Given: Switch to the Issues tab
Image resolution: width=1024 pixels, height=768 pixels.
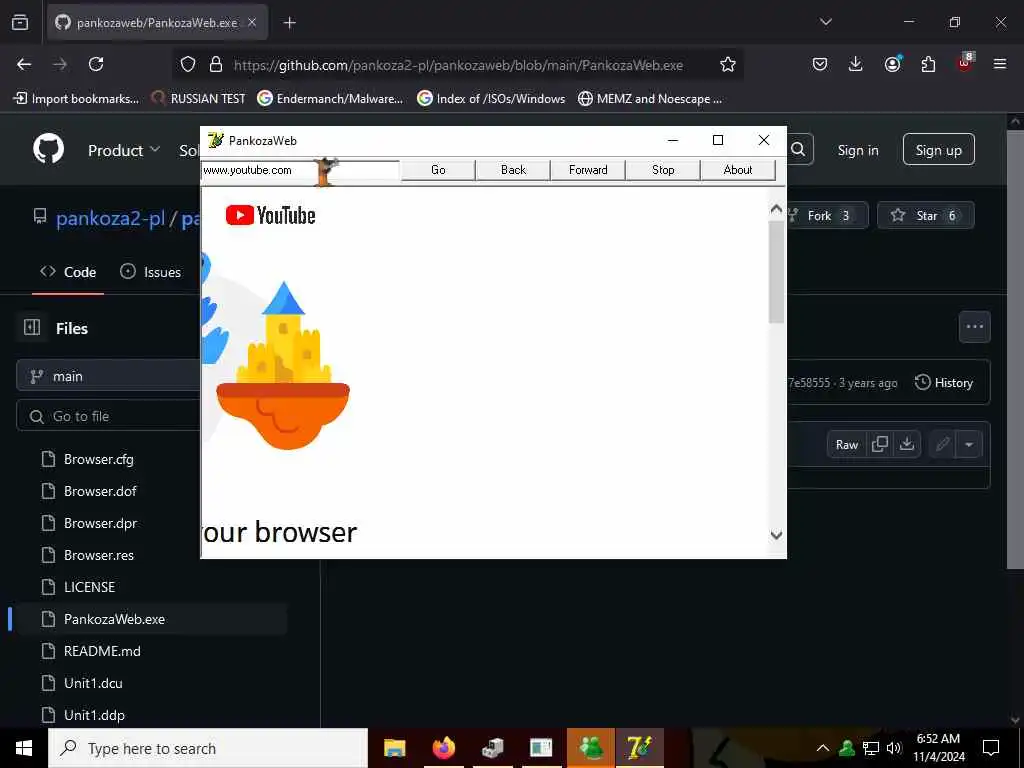Looking at the screenshot, I should [151, 272].
